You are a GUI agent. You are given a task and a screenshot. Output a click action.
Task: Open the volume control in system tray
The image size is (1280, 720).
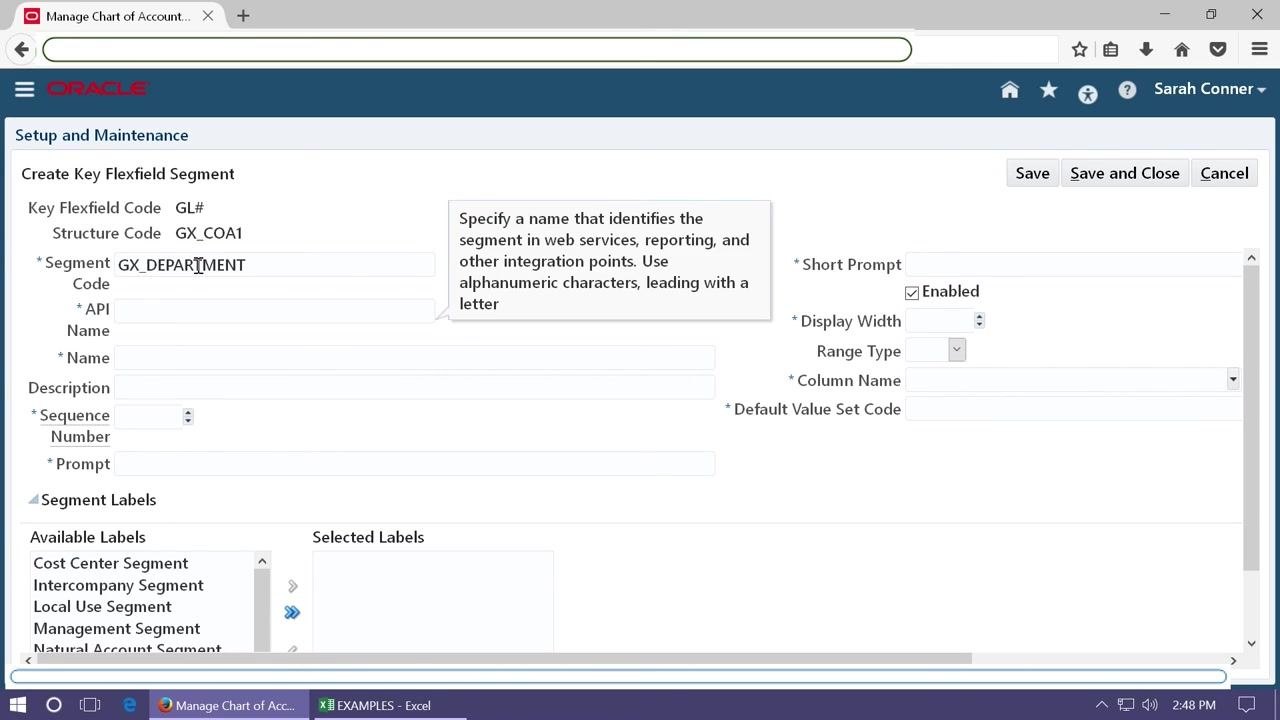1150,705
